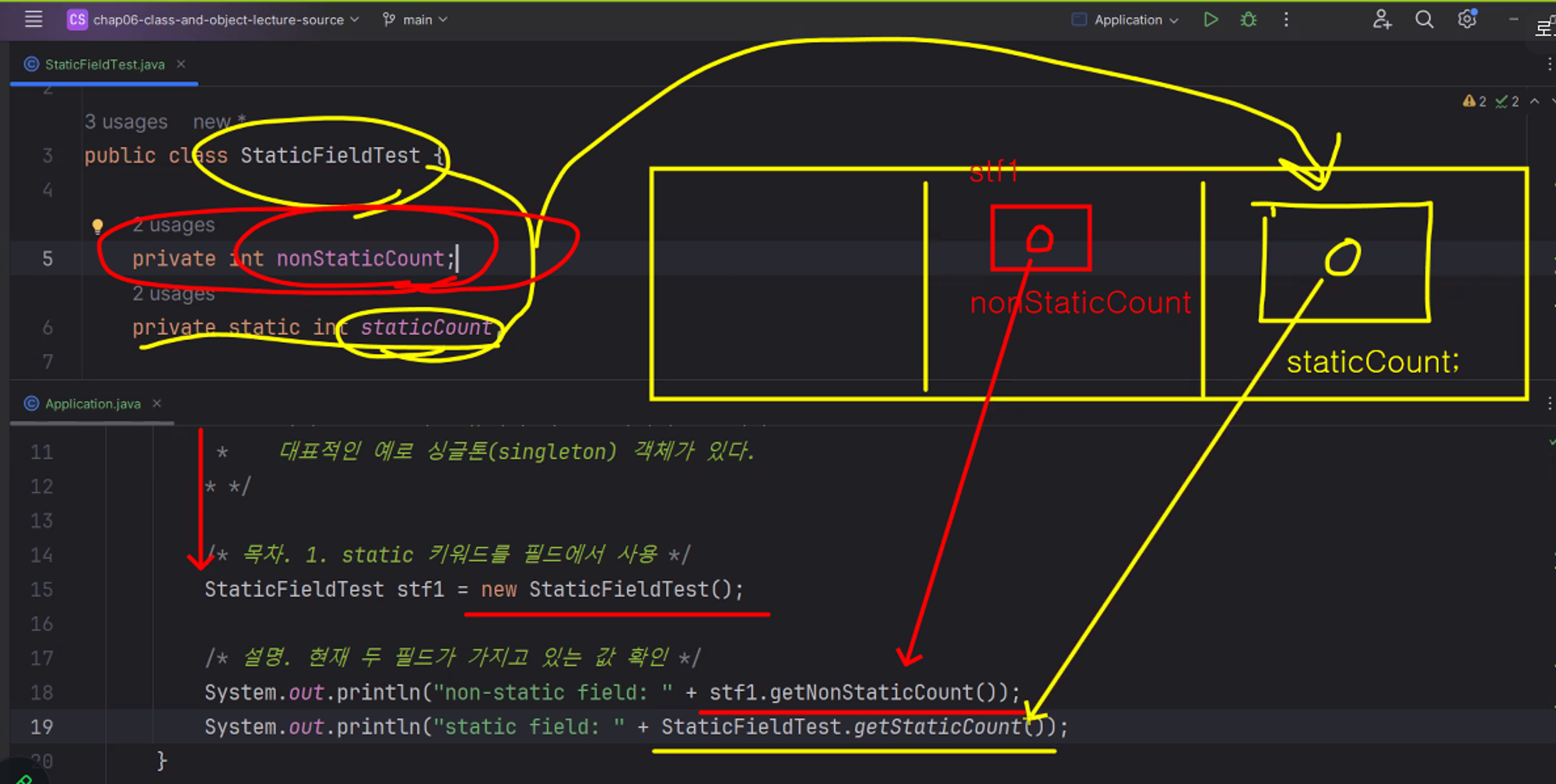Close the Application.java tab

click(x=156, y=403)
